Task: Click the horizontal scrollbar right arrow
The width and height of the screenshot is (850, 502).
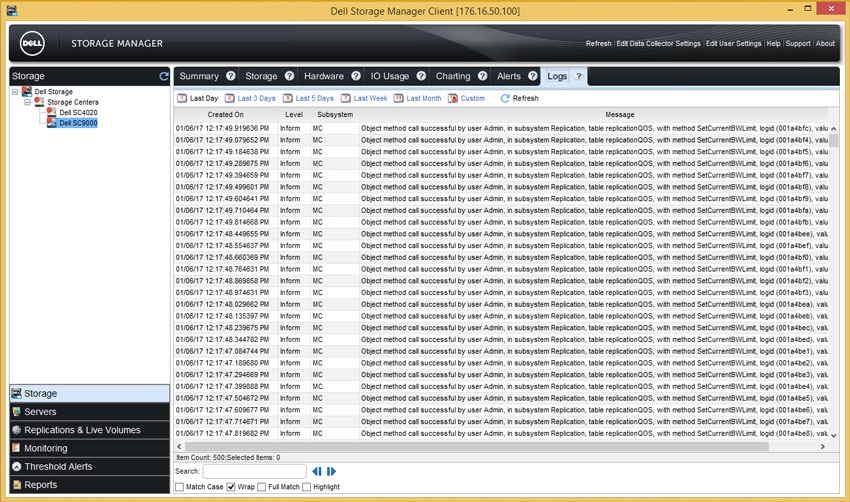Action: (823, 447)
